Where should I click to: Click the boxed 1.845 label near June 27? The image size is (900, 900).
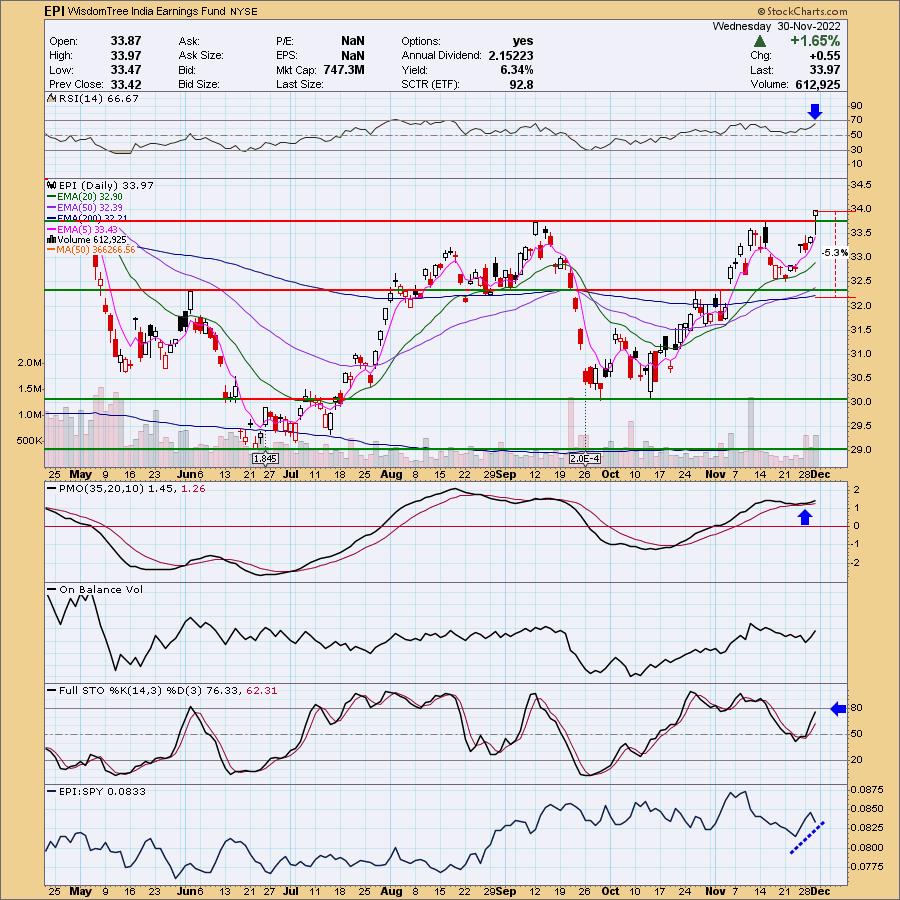[265, 459]
